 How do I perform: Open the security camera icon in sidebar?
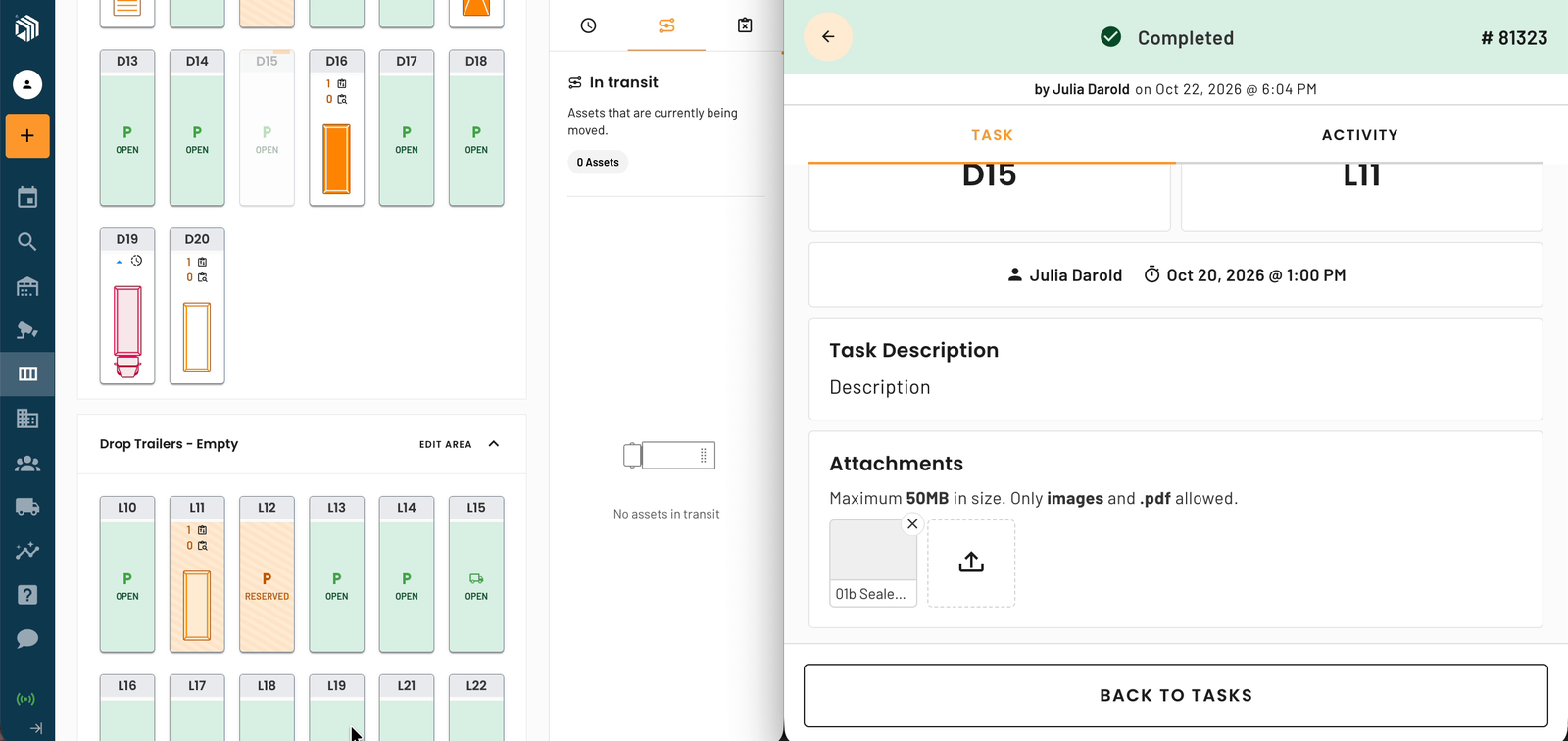(27, 330)
